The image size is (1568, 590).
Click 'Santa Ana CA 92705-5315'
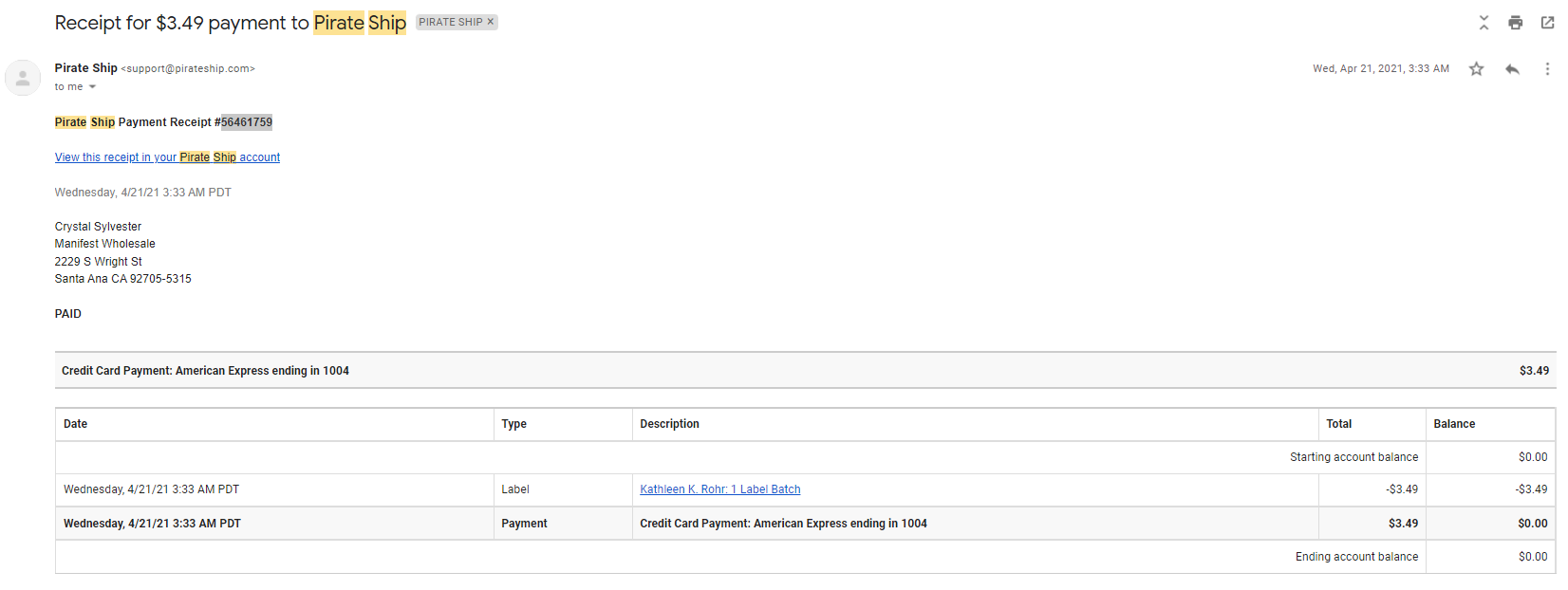tap(123, 279)
